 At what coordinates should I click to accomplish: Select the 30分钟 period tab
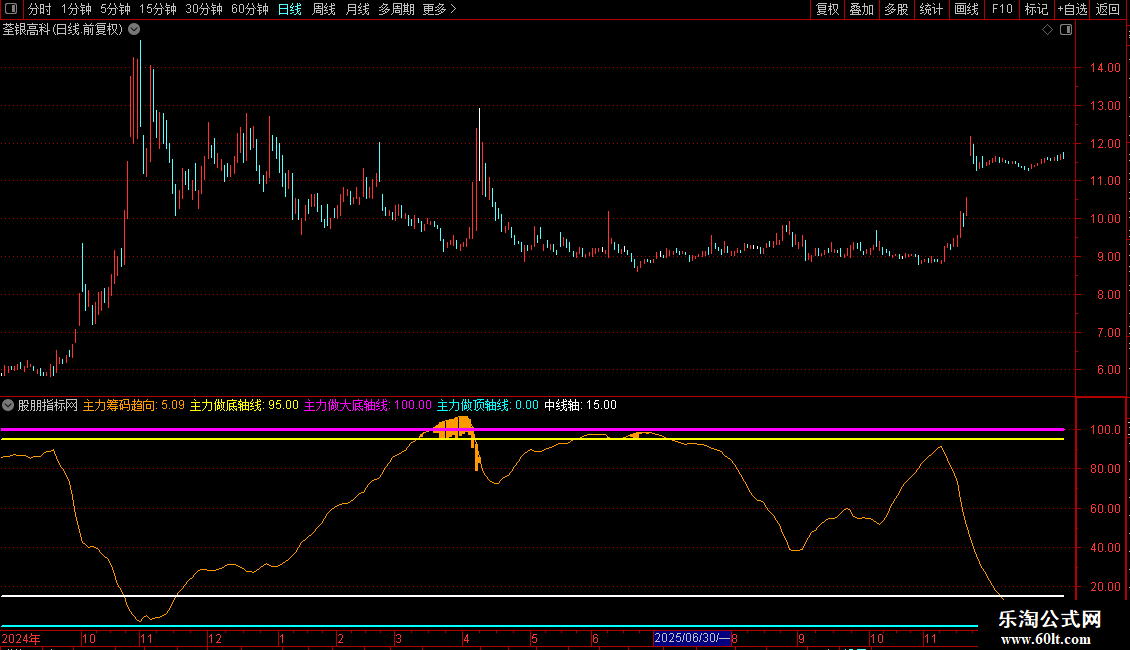[x=204, y=9]
